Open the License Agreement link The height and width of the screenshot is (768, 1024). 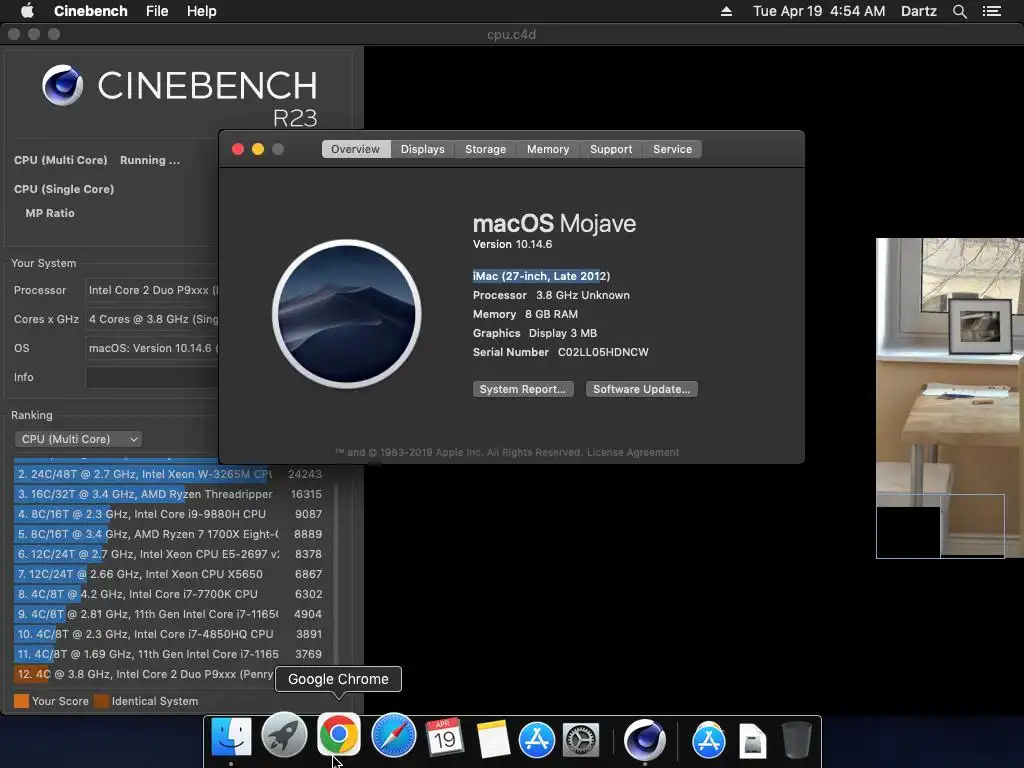pos(633,452)
